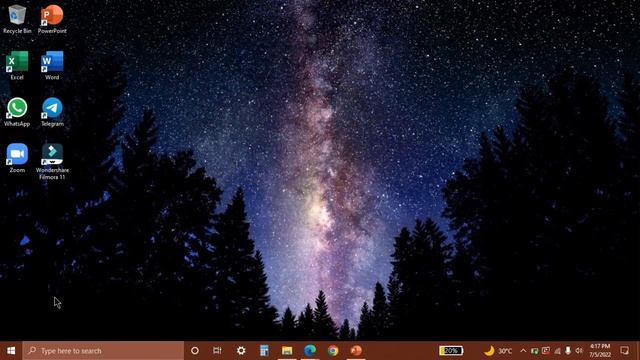Open the Windows Start menu

(11, 351)
